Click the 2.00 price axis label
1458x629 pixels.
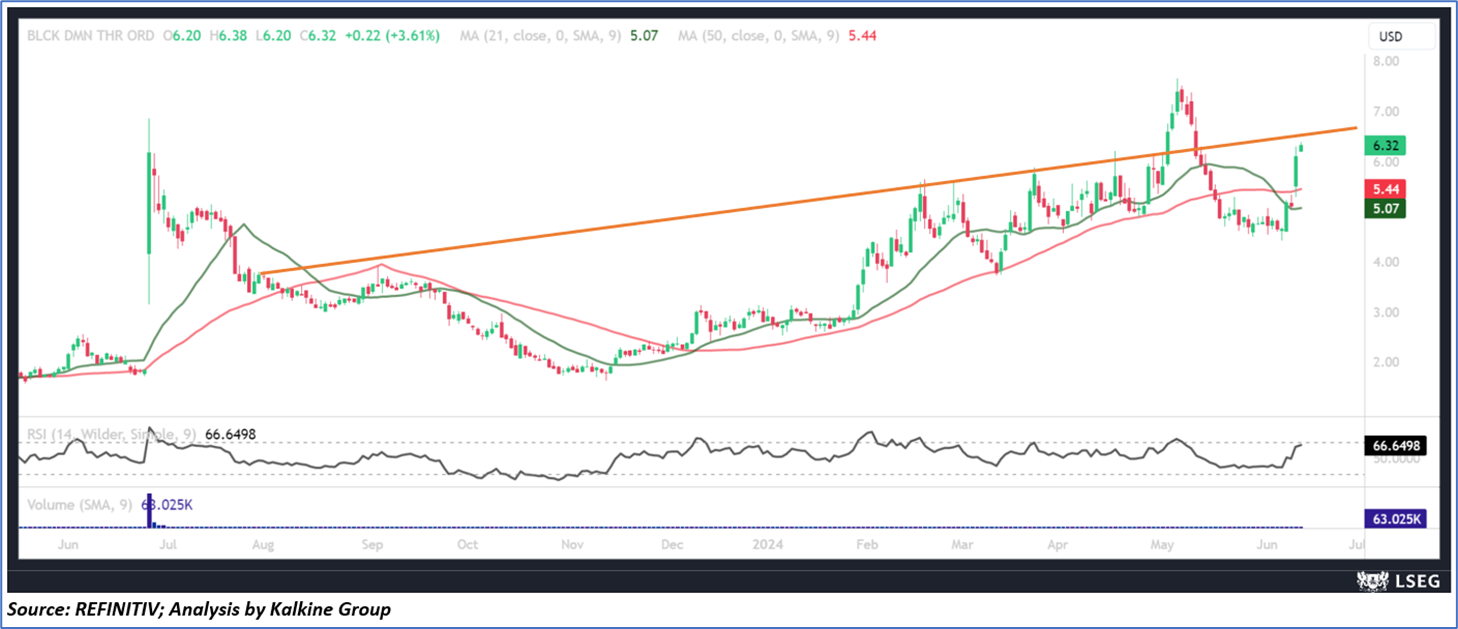(1386, 362)
